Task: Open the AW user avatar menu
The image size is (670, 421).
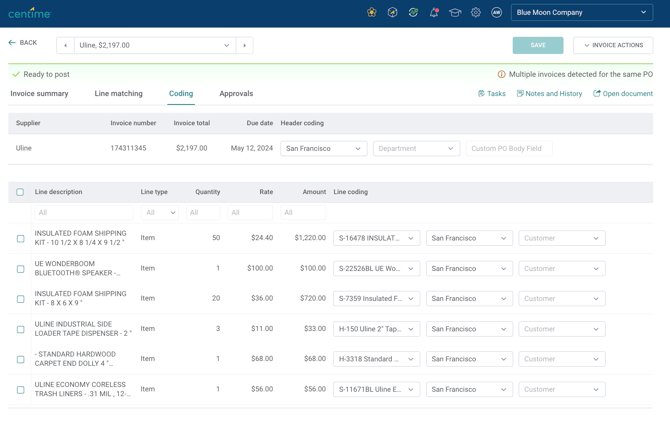Action: point(496,13)
